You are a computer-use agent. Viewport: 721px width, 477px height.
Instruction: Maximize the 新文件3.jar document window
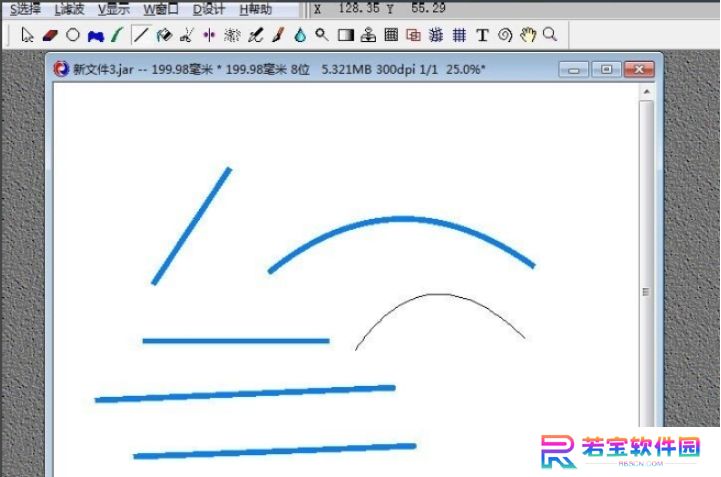tap(606, 69)
